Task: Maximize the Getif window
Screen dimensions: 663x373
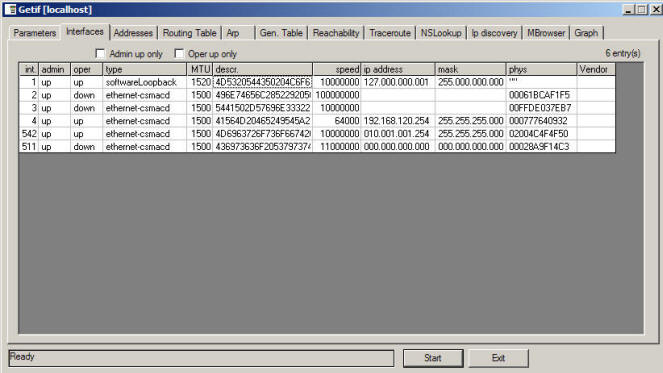Action: tap(641, 9)
